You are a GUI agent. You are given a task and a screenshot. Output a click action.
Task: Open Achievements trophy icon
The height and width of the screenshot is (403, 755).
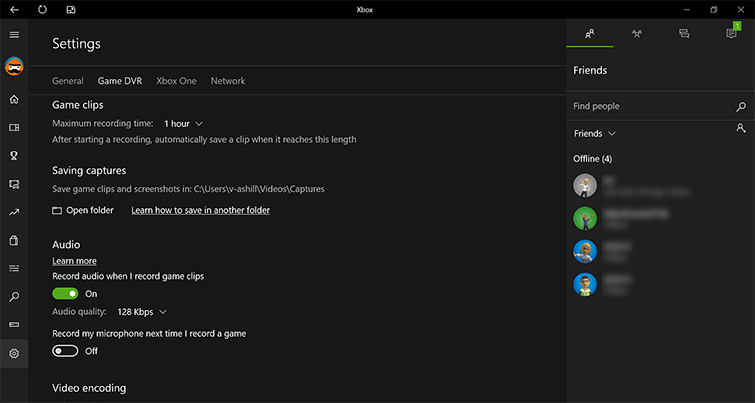14,156
